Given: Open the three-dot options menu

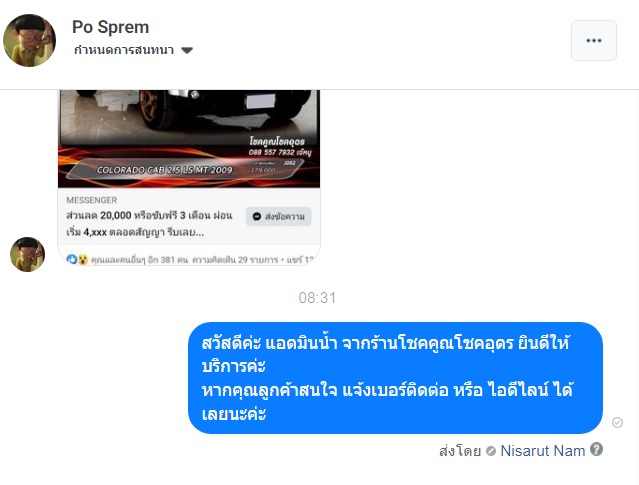Looking at the screenshot, I should tap(594, 40).
